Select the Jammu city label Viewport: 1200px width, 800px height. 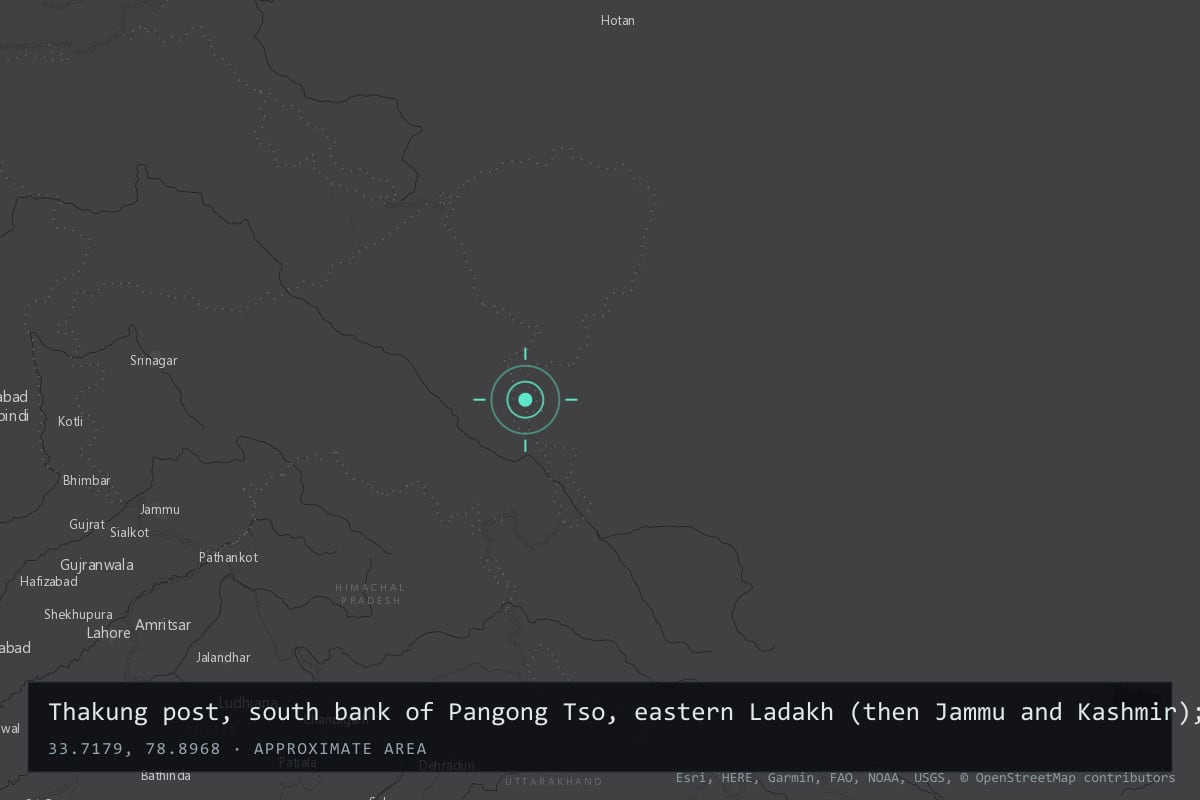click(x=160, y=509)
